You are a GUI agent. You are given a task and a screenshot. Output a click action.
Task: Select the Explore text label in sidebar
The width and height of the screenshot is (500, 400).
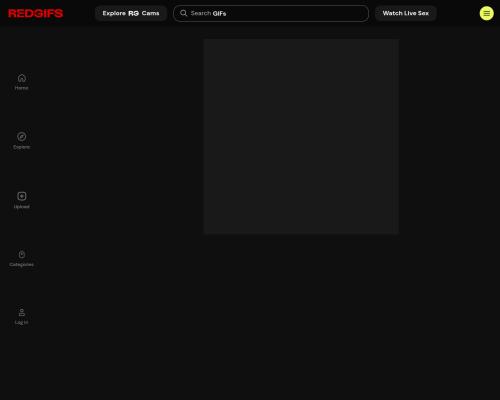click(x=22, y=147)
